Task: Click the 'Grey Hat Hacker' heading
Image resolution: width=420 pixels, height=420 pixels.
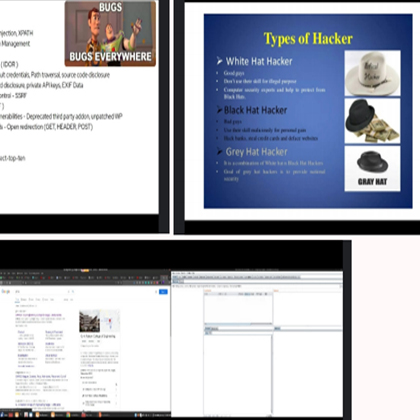Action: point(256,152)
